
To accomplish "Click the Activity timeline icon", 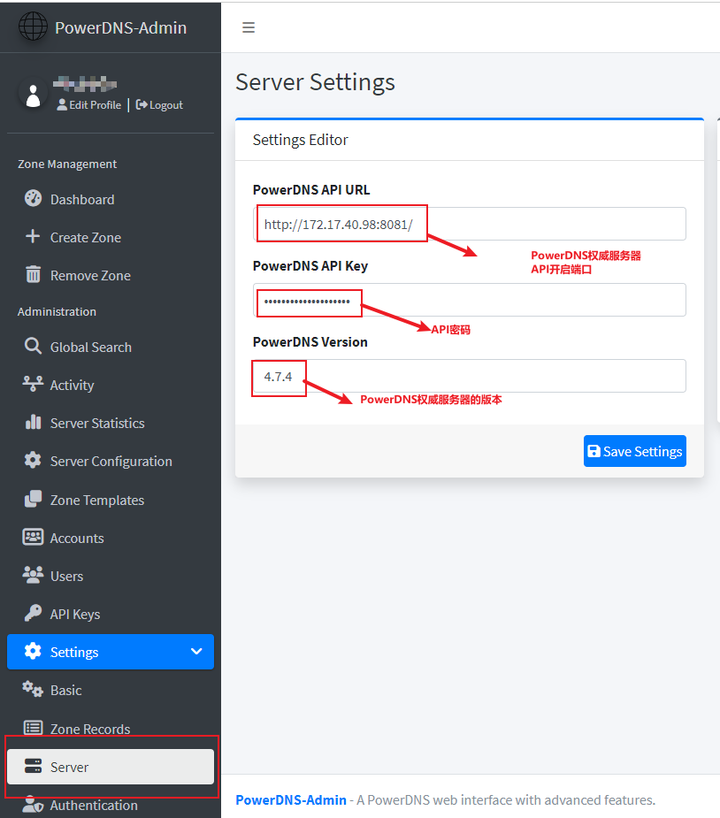I will (x=33, y=383).
